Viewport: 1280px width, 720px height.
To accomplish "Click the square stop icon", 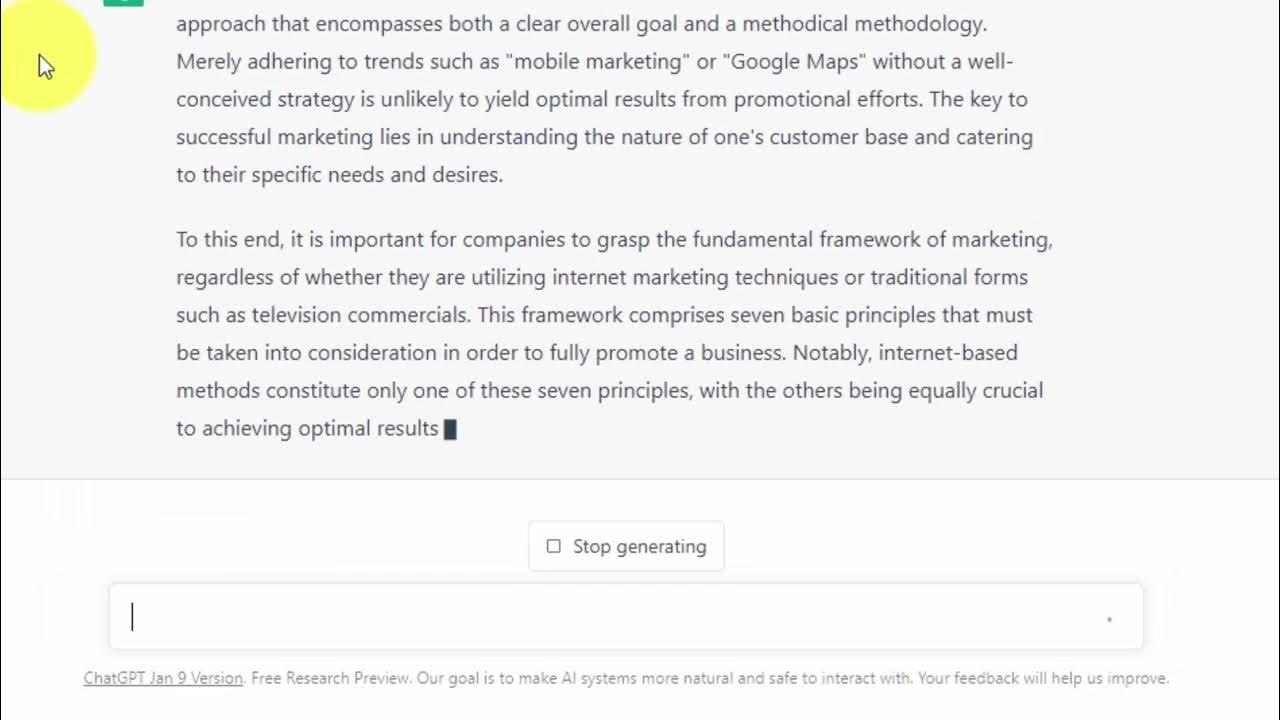I will (x=553, y=546).
